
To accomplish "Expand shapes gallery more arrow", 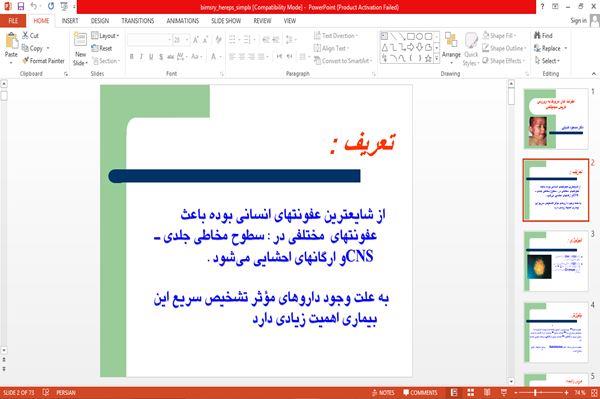I will 437,58.
